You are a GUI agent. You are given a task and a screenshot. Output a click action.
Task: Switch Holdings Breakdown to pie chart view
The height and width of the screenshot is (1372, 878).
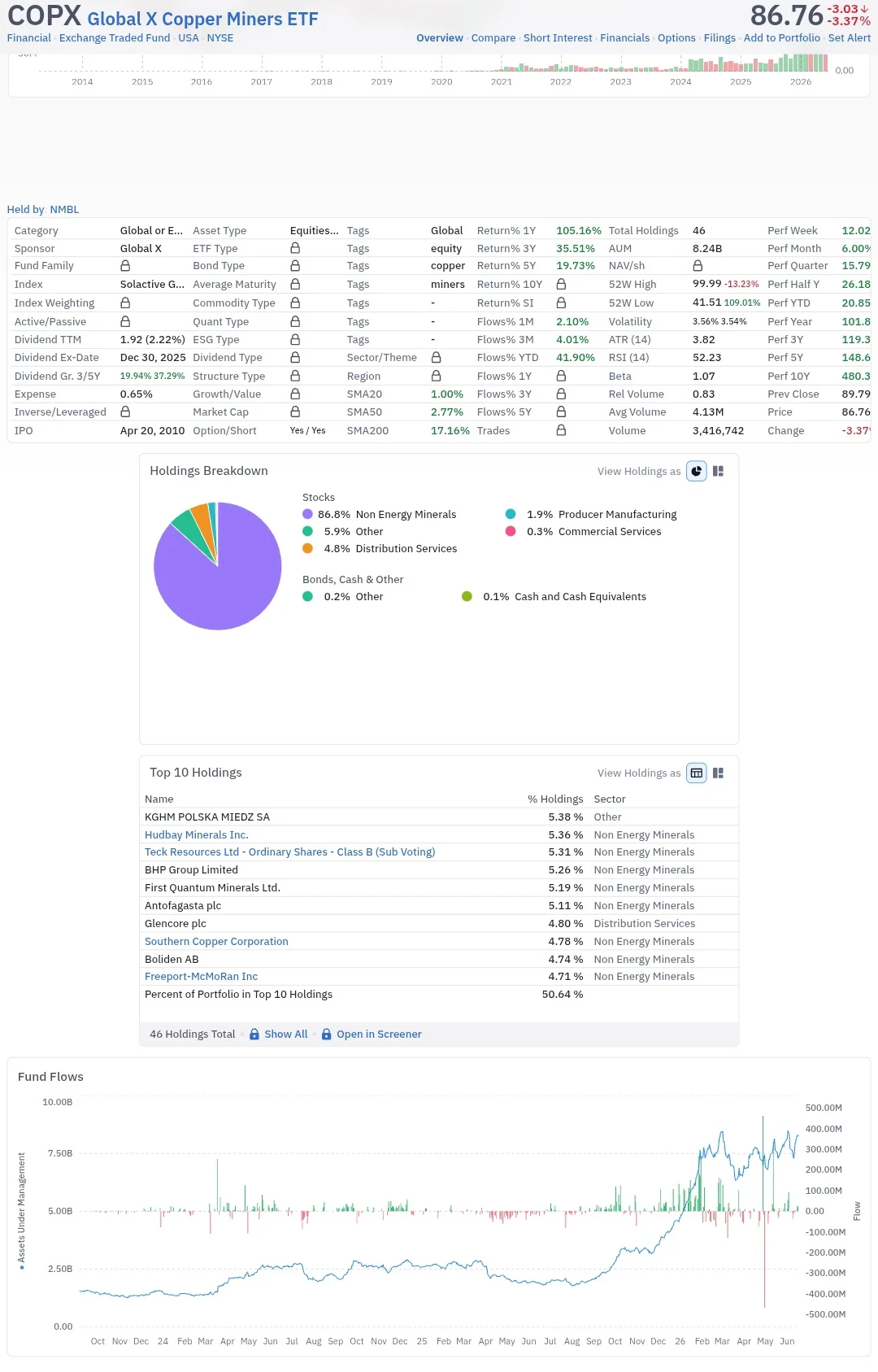tap(697, 471)
